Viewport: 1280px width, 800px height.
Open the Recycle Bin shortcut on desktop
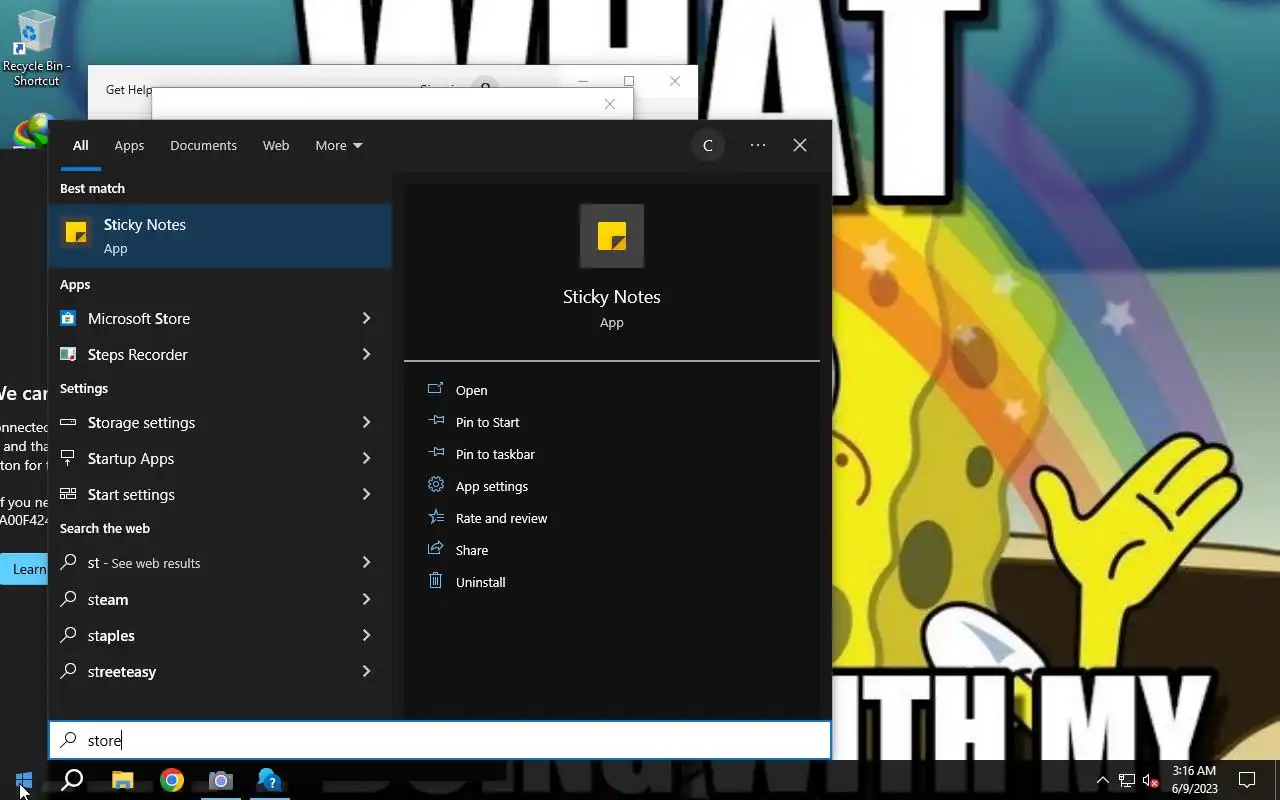tap(36, 48)
